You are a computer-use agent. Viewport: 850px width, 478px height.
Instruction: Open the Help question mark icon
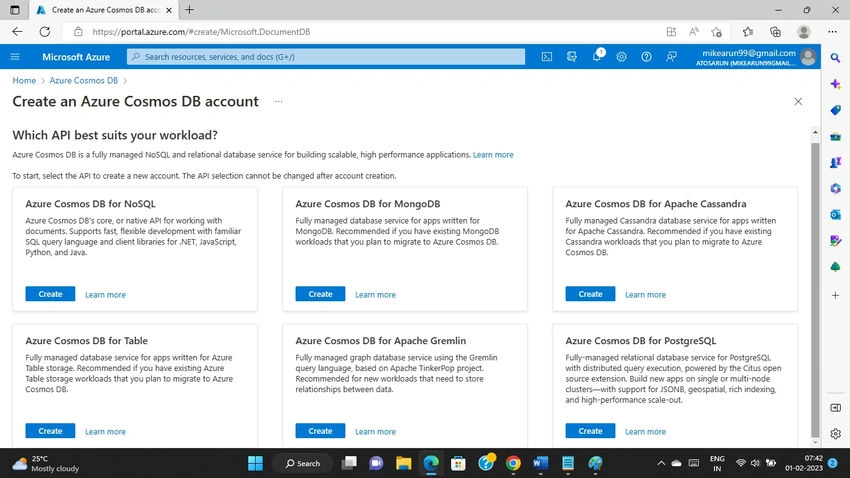coord(646,56)
